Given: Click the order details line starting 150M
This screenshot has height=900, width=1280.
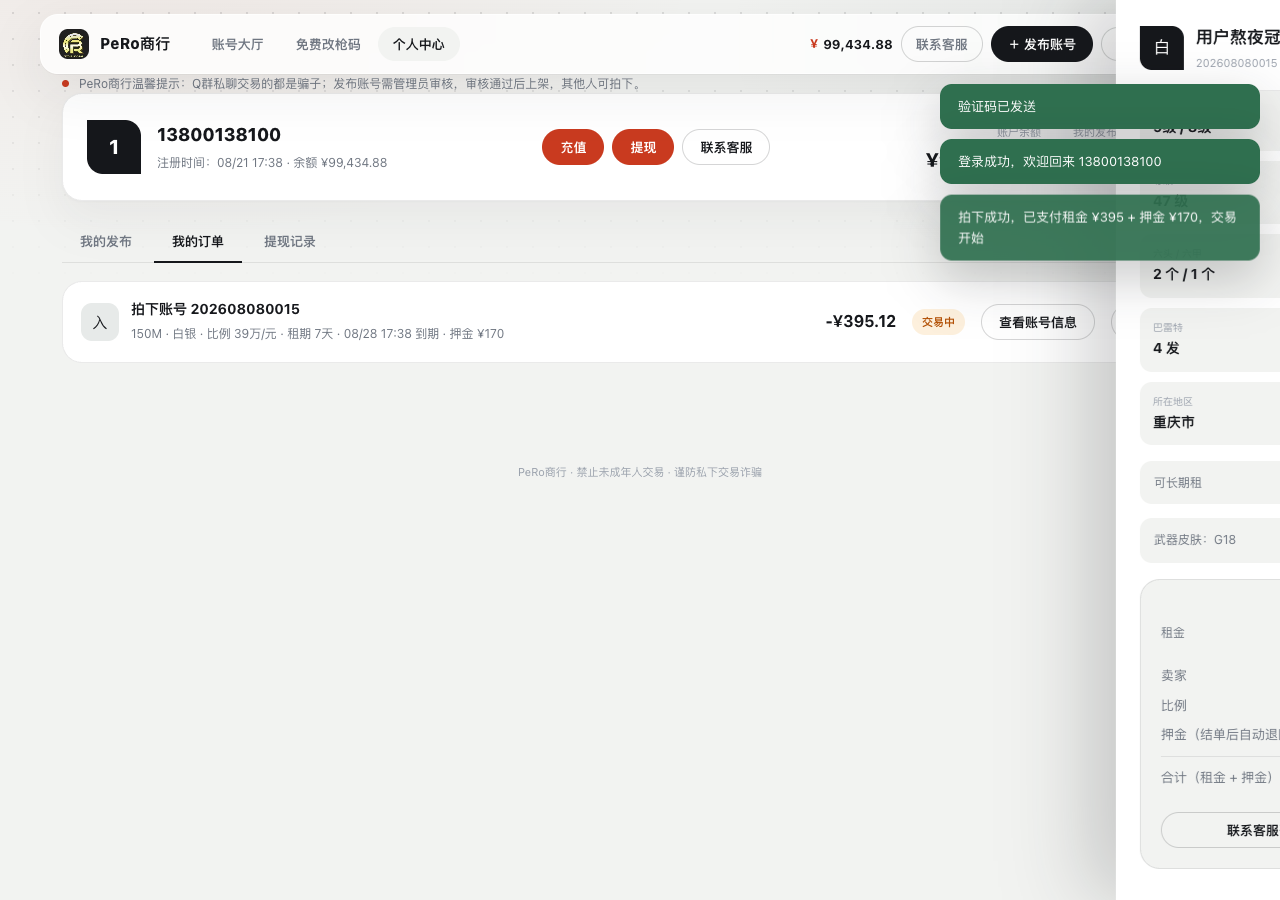Looking at the screenshot, I should 317,333.
